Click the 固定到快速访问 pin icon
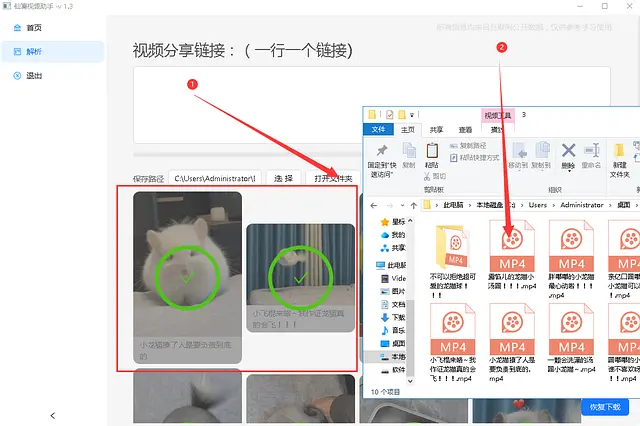 (382, 150)
